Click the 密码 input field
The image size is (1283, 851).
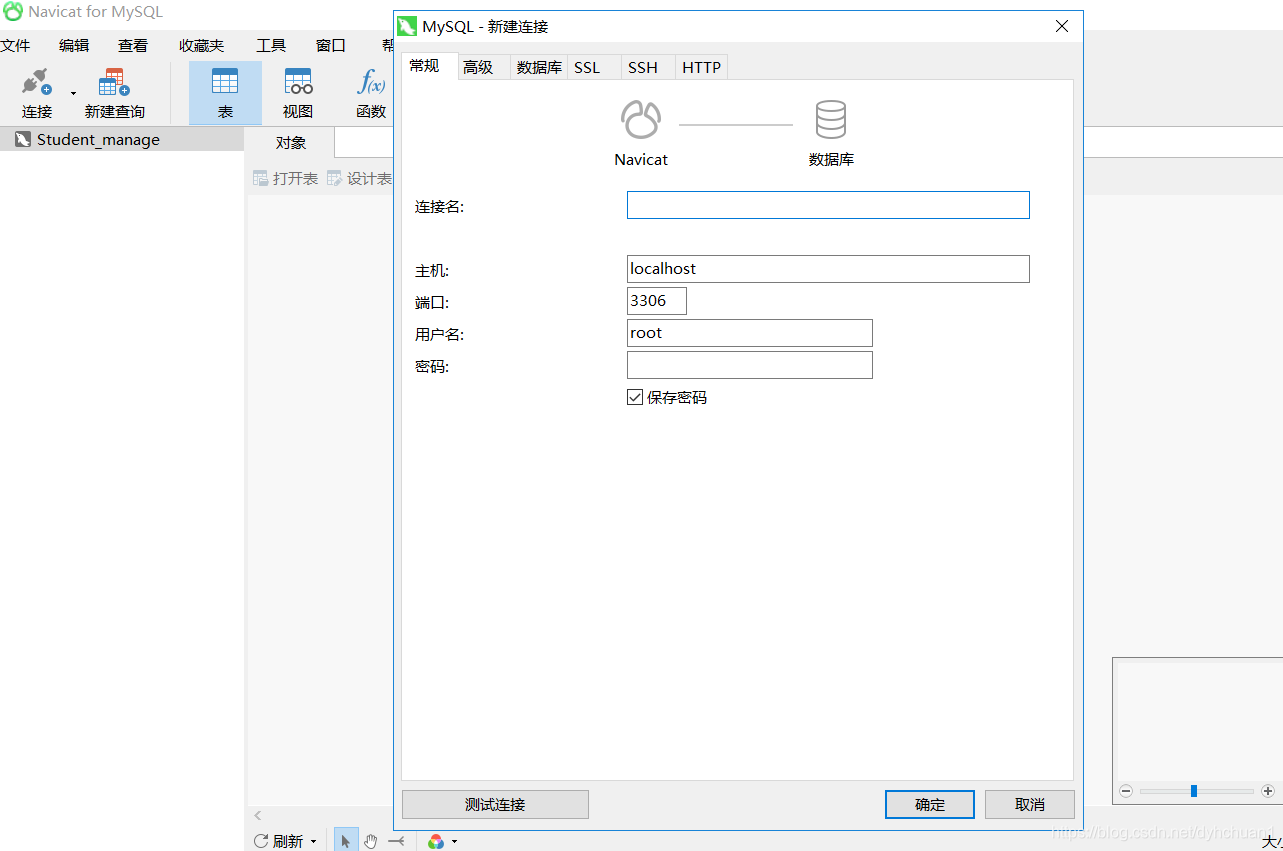point(750,365)
